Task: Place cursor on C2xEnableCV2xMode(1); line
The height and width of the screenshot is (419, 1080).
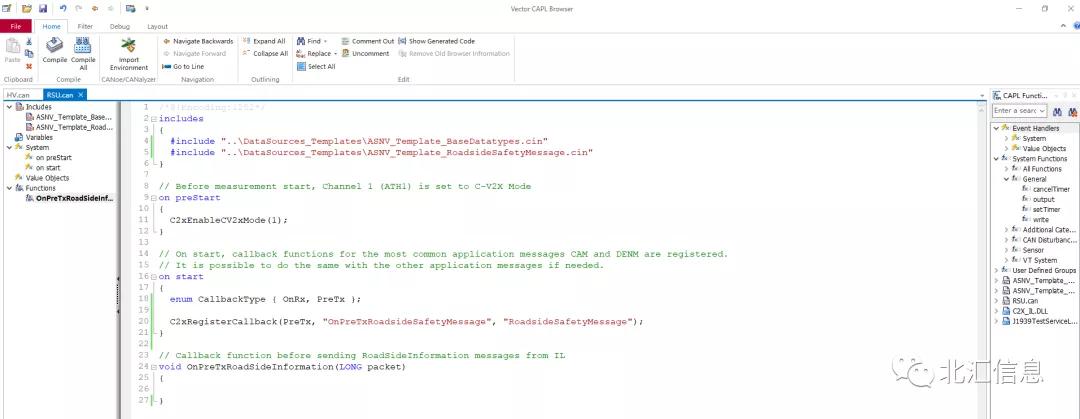Action: (229, 221)
